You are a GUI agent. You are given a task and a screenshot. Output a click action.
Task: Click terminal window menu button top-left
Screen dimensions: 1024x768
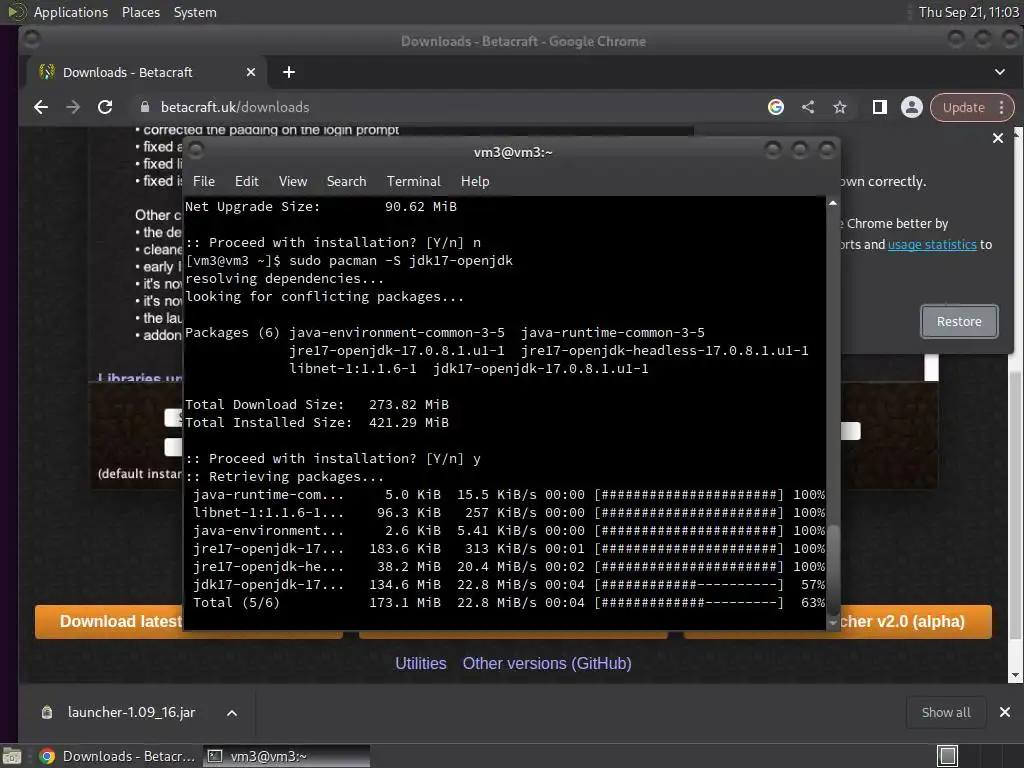[196, 151]
